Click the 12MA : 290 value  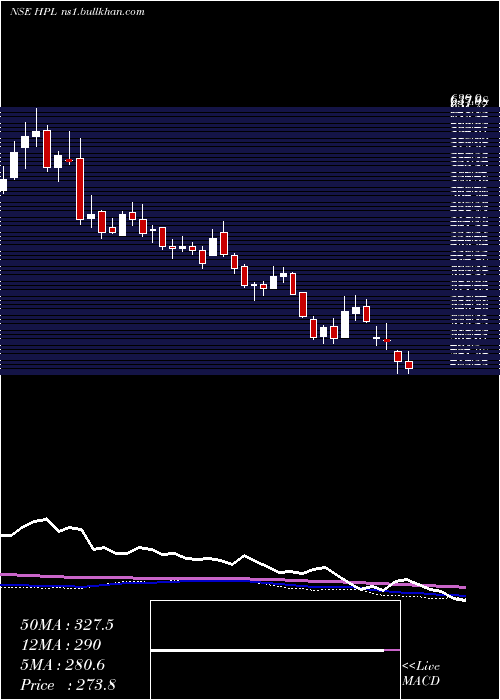[x=61, y=645]
